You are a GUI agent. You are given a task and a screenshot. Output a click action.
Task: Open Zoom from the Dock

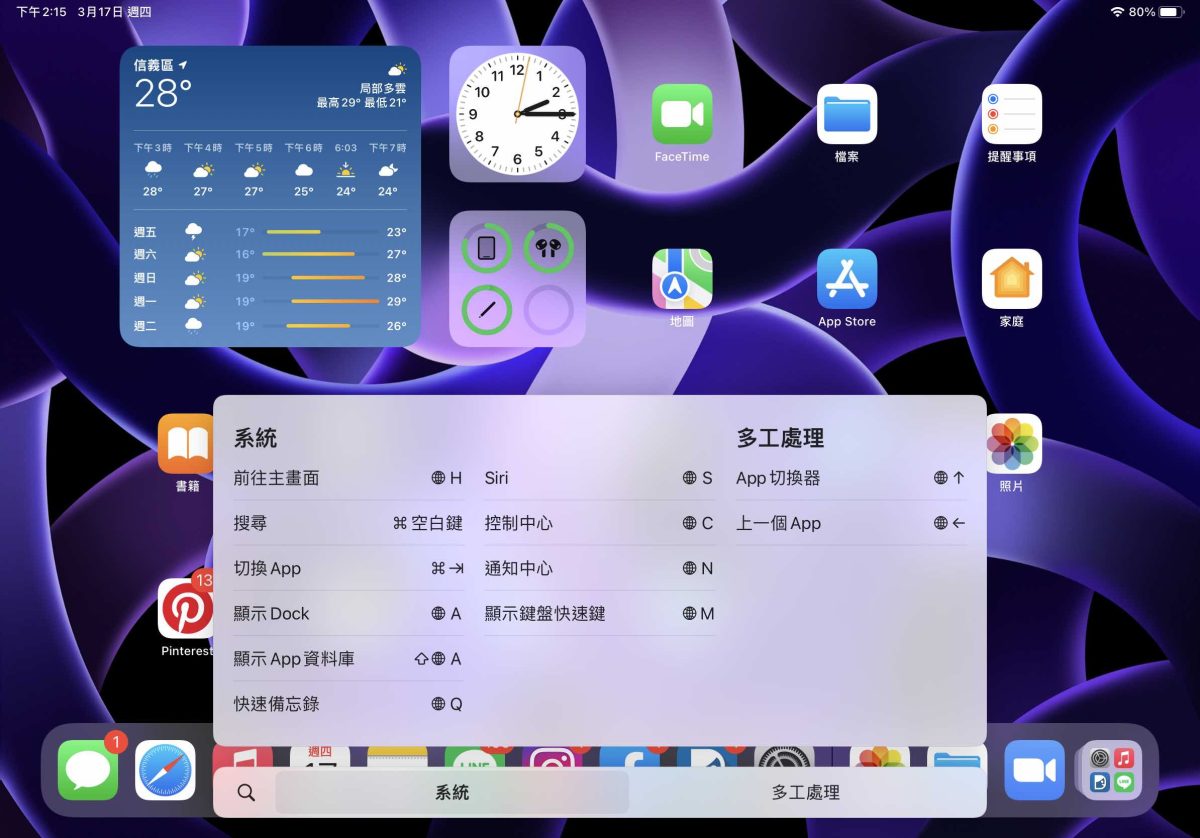point(1034,770)
